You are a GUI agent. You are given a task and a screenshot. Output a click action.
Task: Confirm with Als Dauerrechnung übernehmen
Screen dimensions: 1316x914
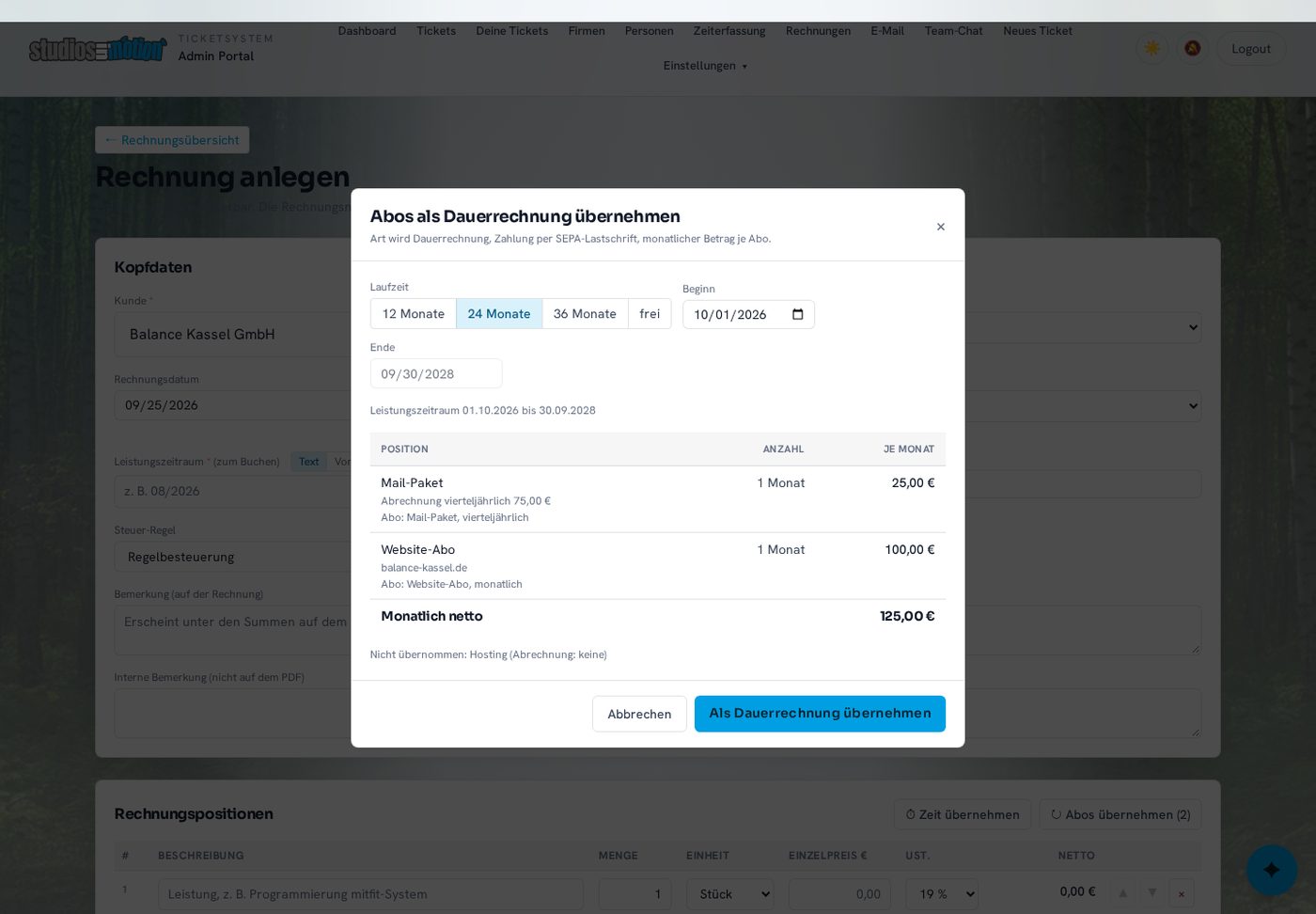[820, 714]
